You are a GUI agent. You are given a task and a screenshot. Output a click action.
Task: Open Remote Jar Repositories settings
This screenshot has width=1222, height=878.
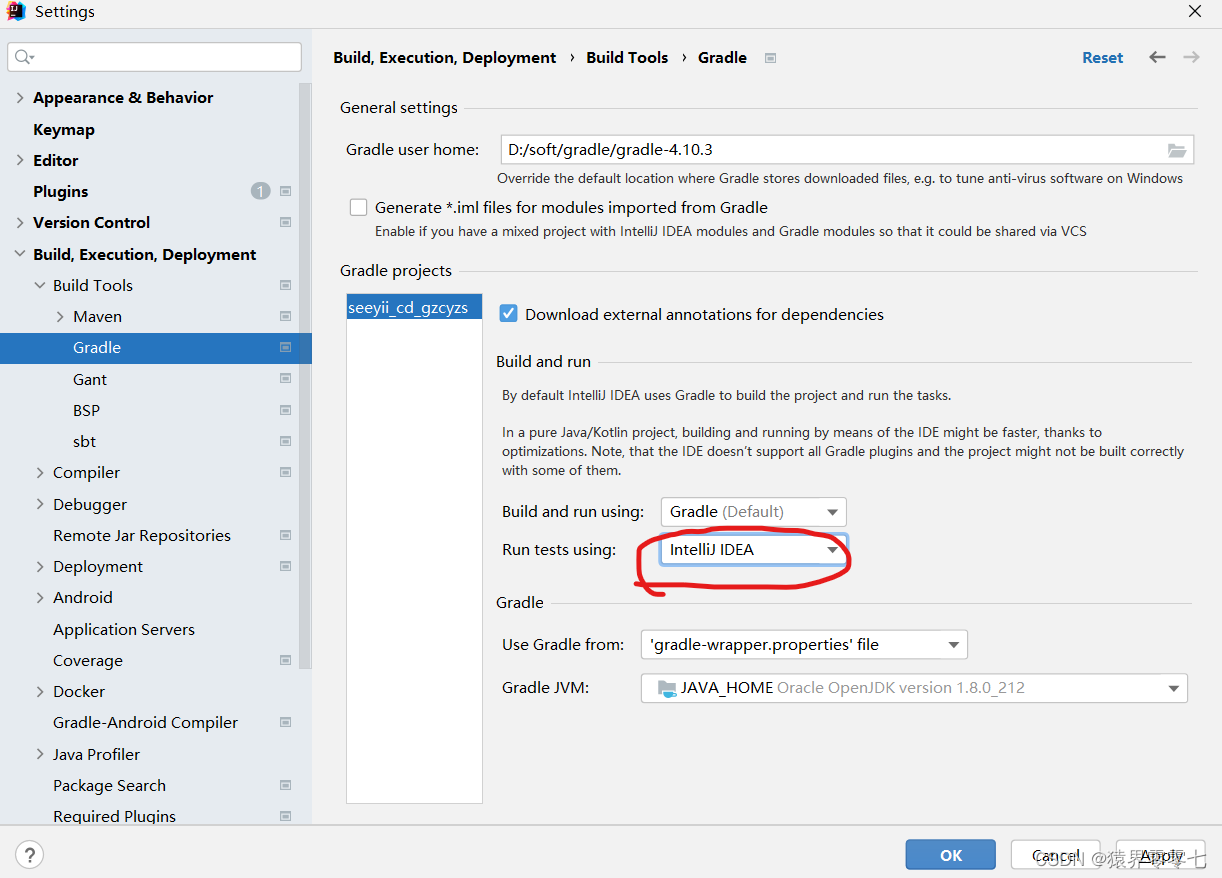point(142,535)
